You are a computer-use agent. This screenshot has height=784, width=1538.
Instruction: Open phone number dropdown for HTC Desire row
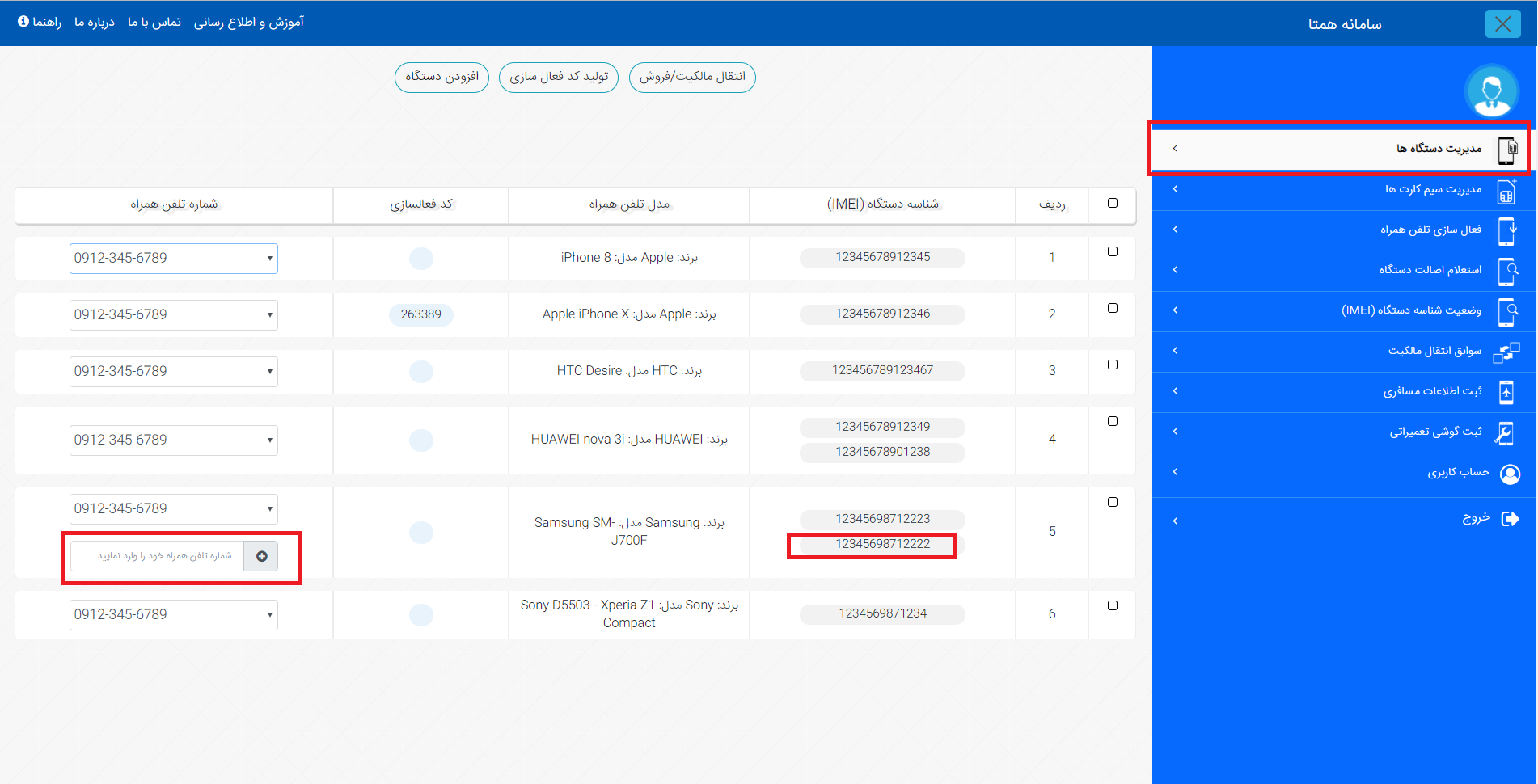click(174, 372)
